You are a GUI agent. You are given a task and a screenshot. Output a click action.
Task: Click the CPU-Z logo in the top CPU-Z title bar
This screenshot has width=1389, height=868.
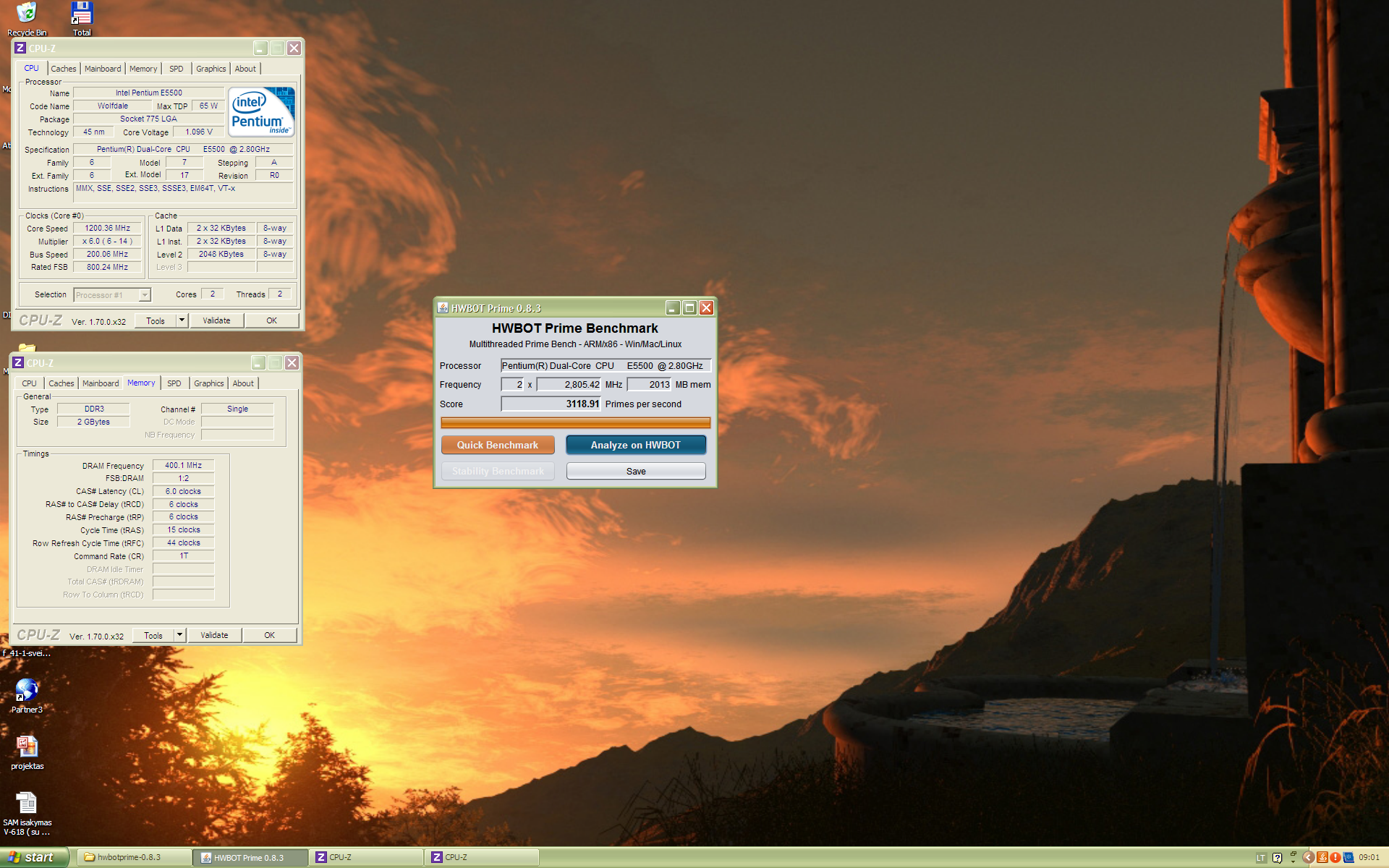[20, 48]
